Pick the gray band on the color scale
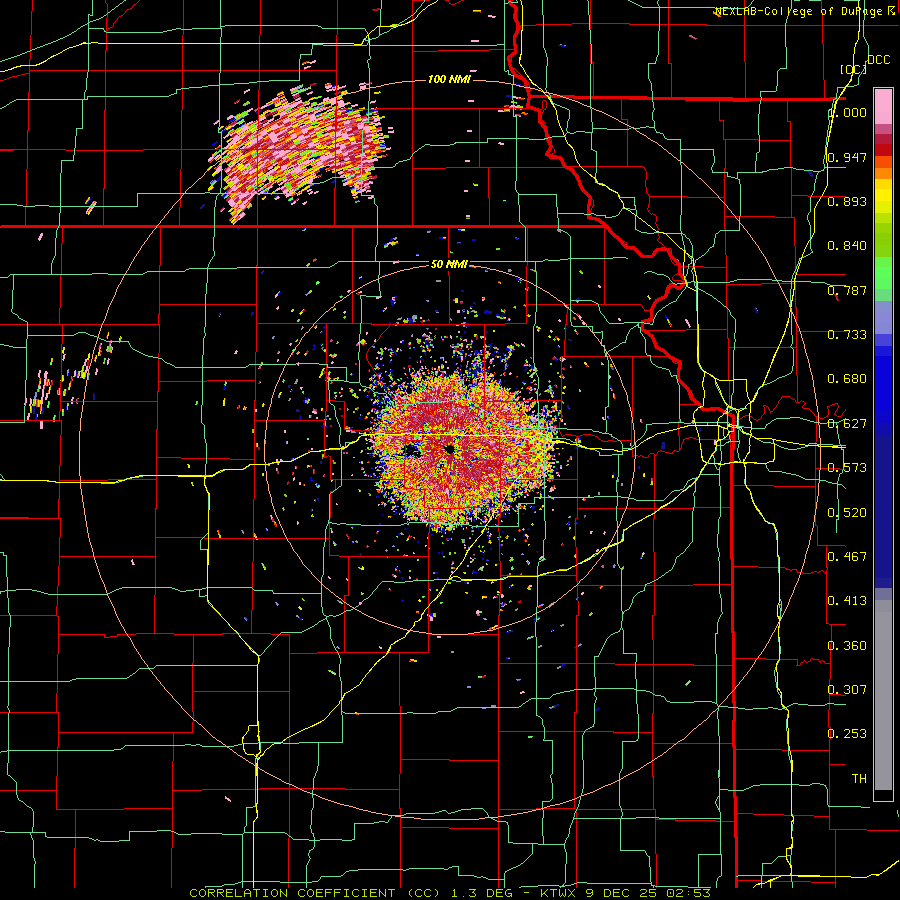 [883, 695]
